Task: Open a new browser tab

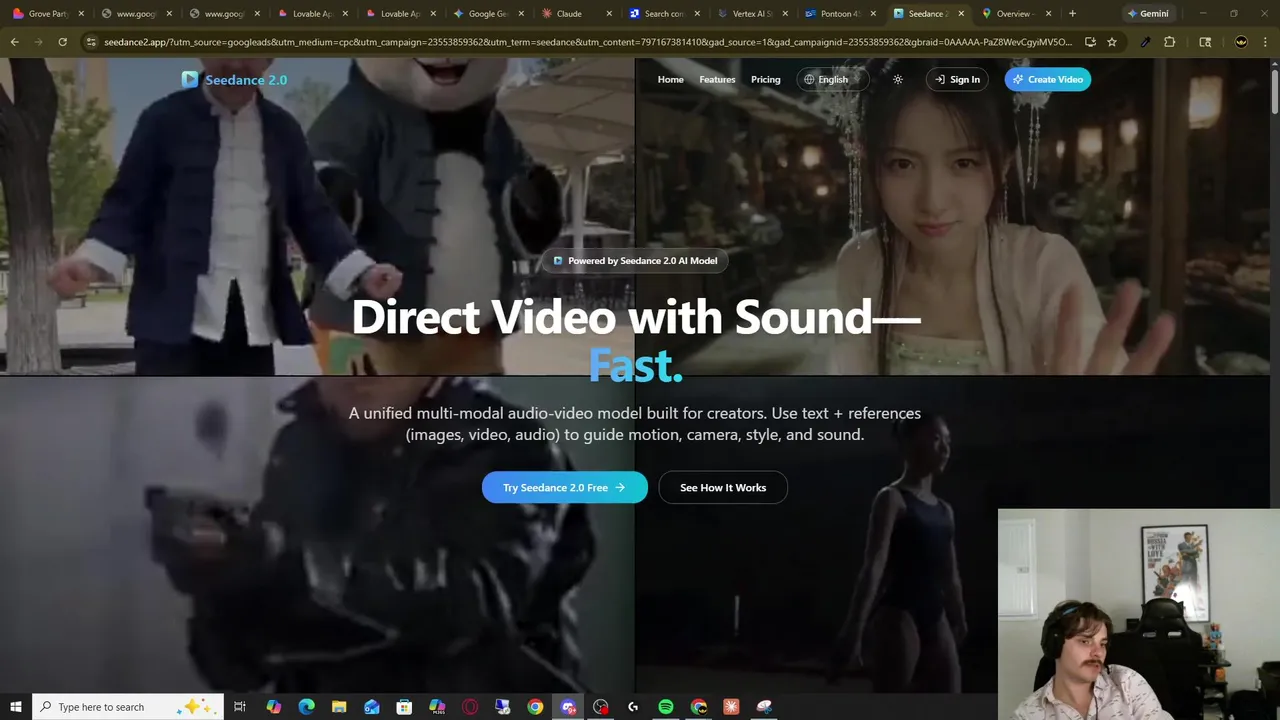Action: click(x=1072, y=14)
